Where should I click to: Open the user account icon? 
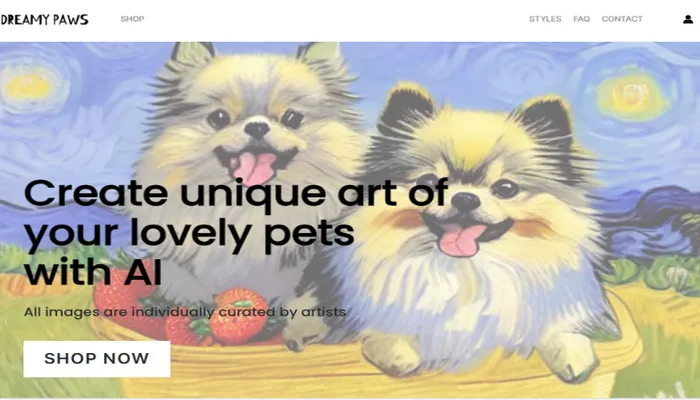tap(688, 19)
